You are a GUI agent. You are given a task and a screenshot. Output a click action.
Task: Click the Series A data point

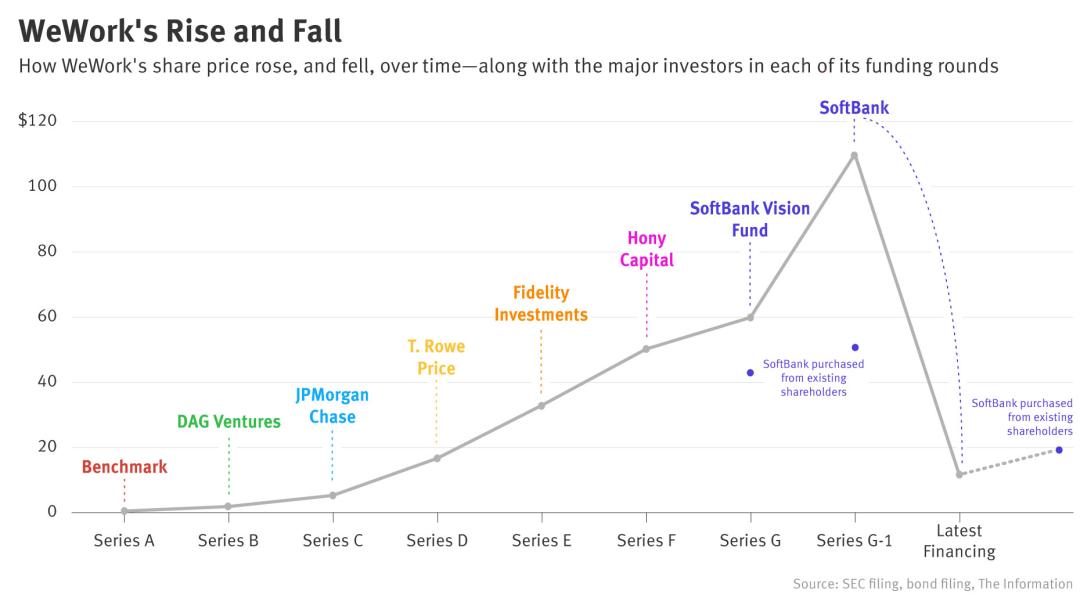(124, 511)
